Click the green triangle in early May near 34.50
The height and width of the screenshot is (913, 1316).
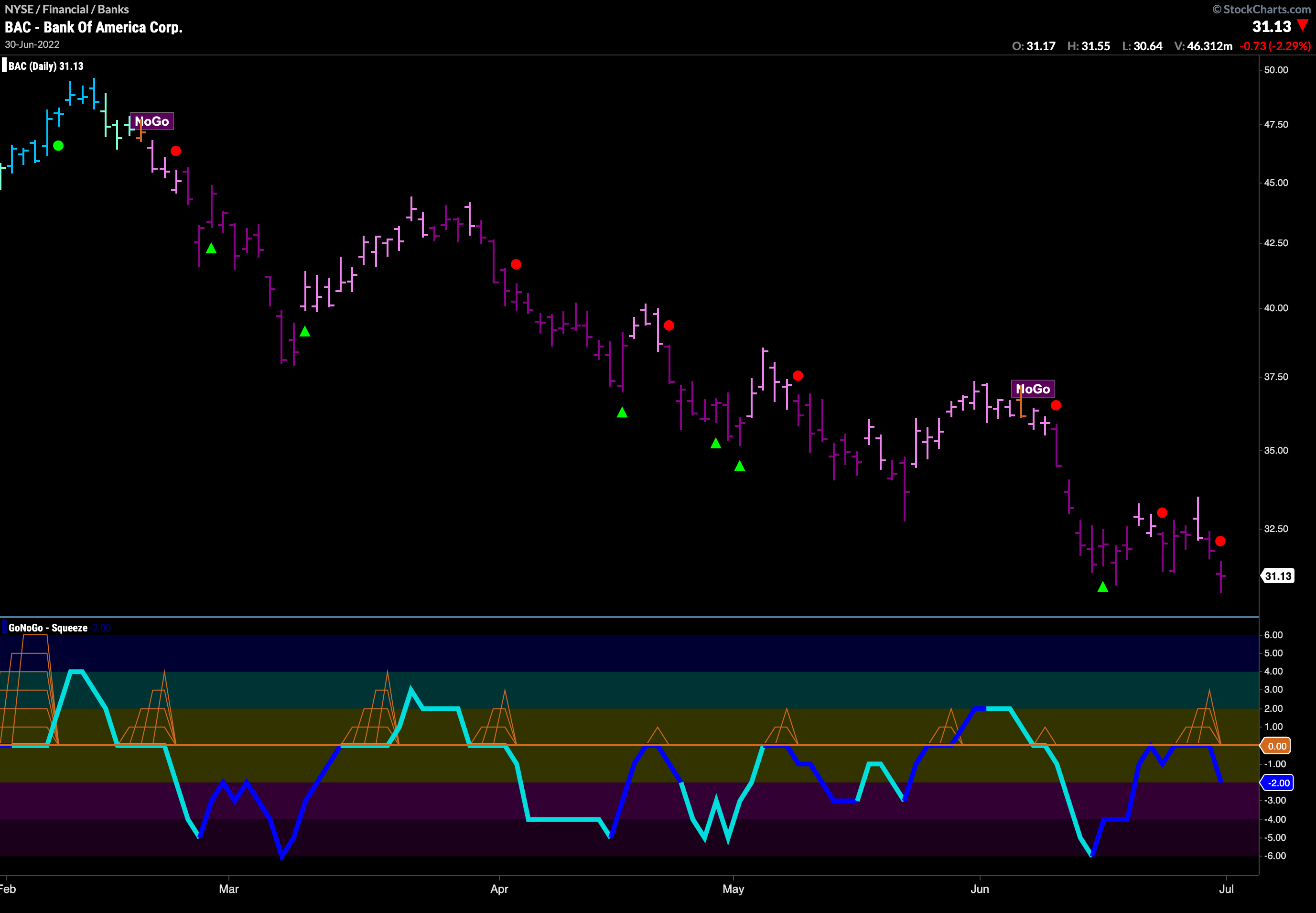point(740,466)
